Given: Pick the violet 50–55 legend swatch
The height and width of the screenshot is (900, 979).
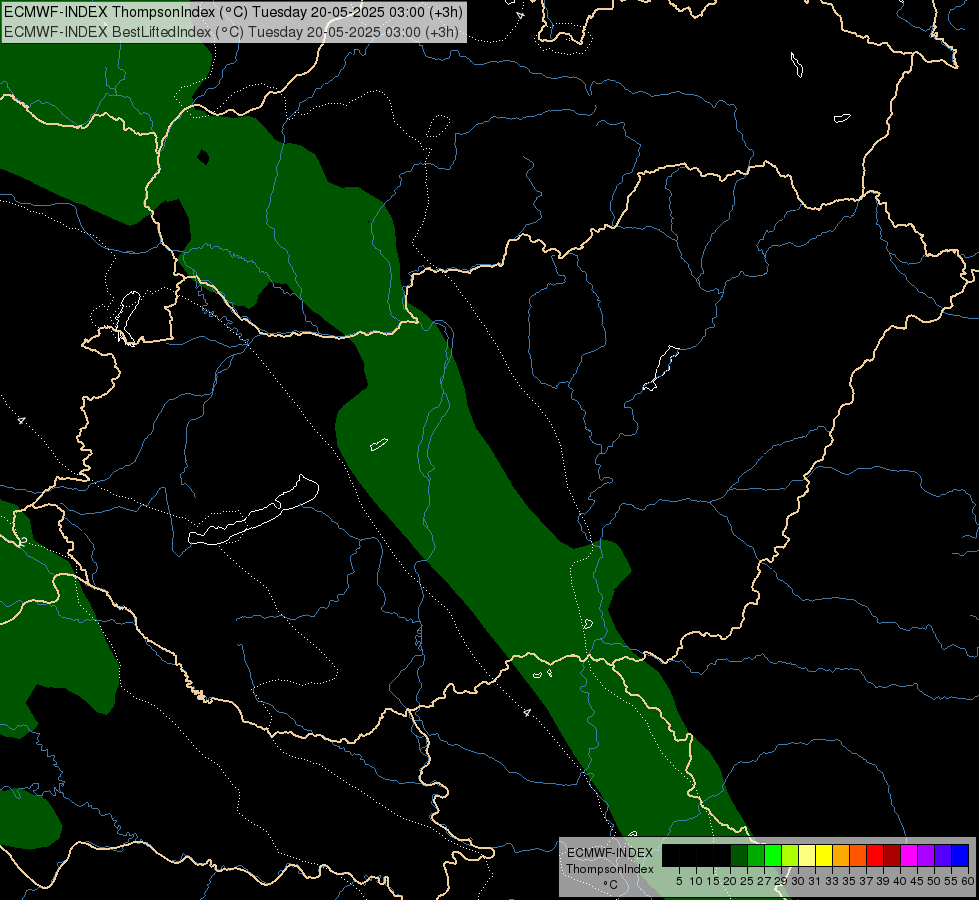Looking at the screenshot, I should [943, 855].
